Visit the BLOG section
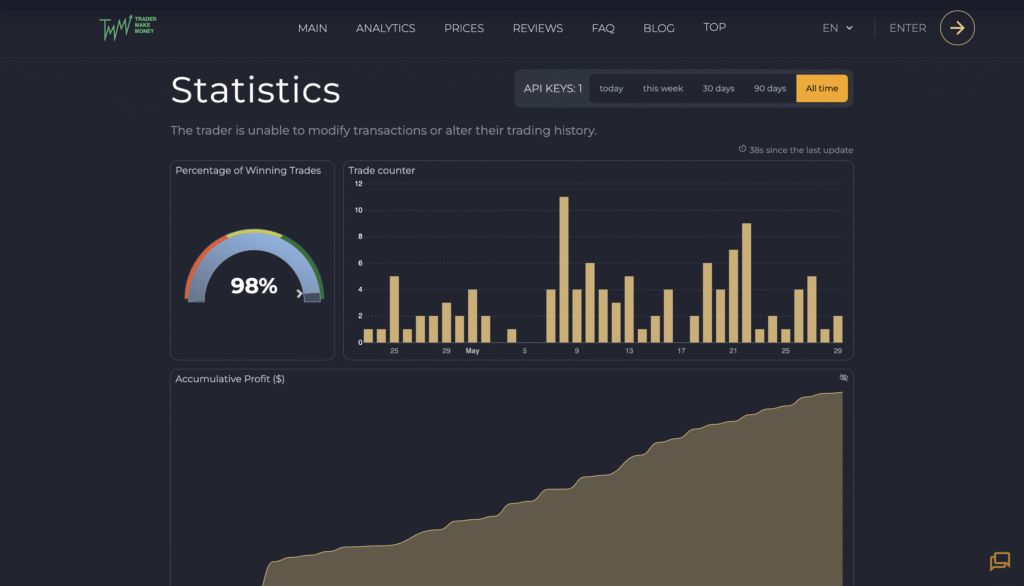 [x=659, y=28]
